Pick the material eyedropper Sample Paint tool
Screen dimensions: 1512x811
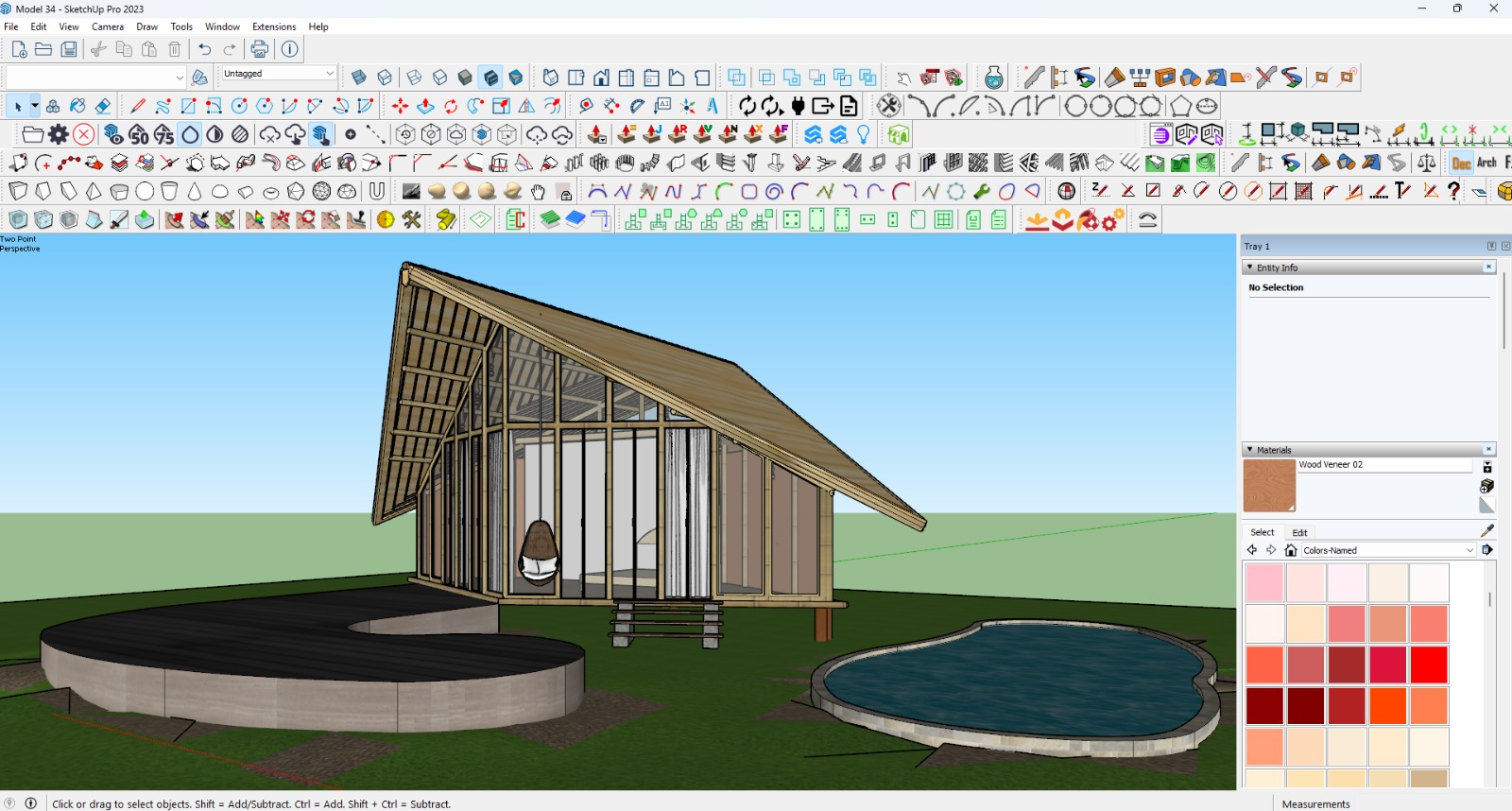tap(1486, 531)
